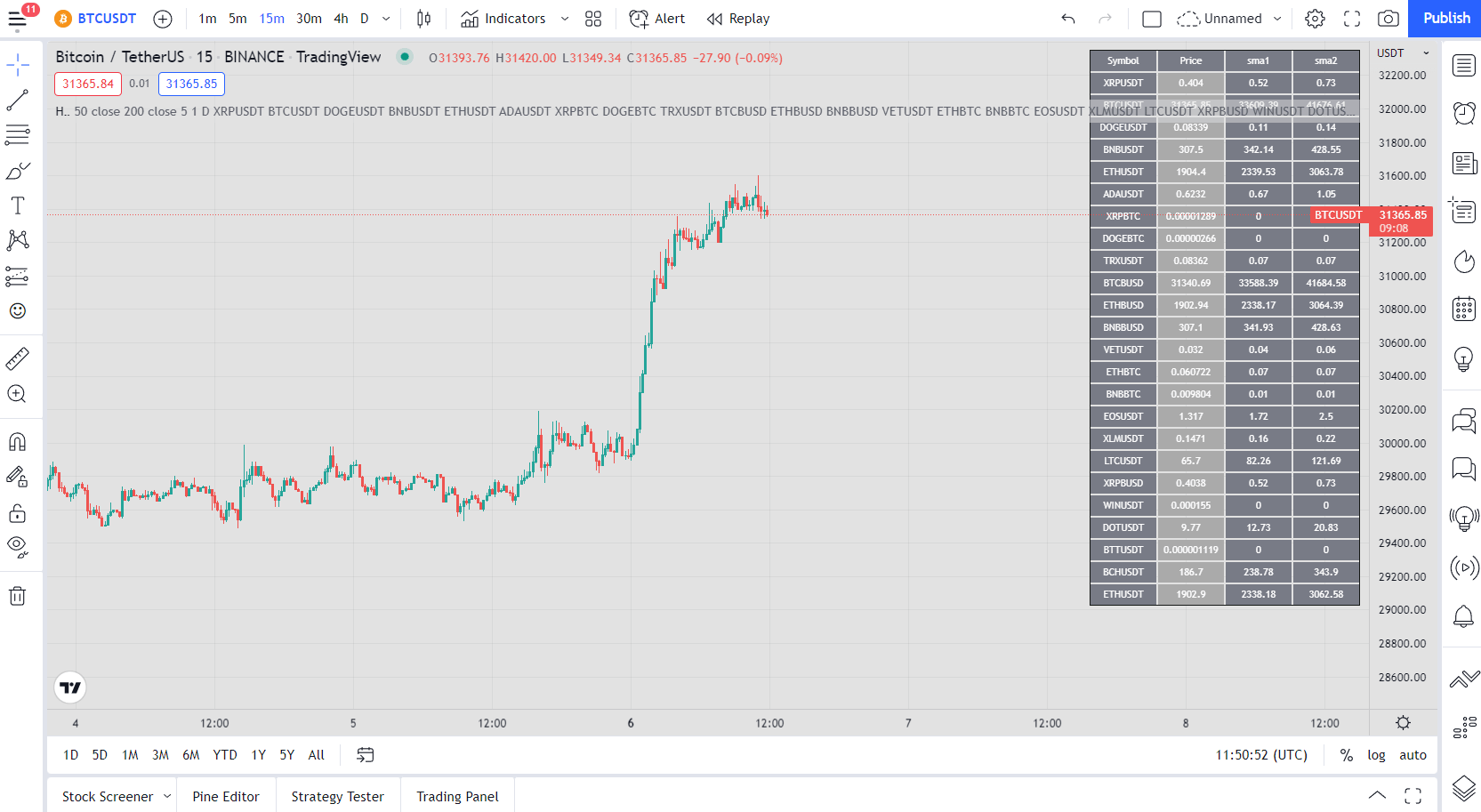Select the Text annotation tool

point(18,205)
